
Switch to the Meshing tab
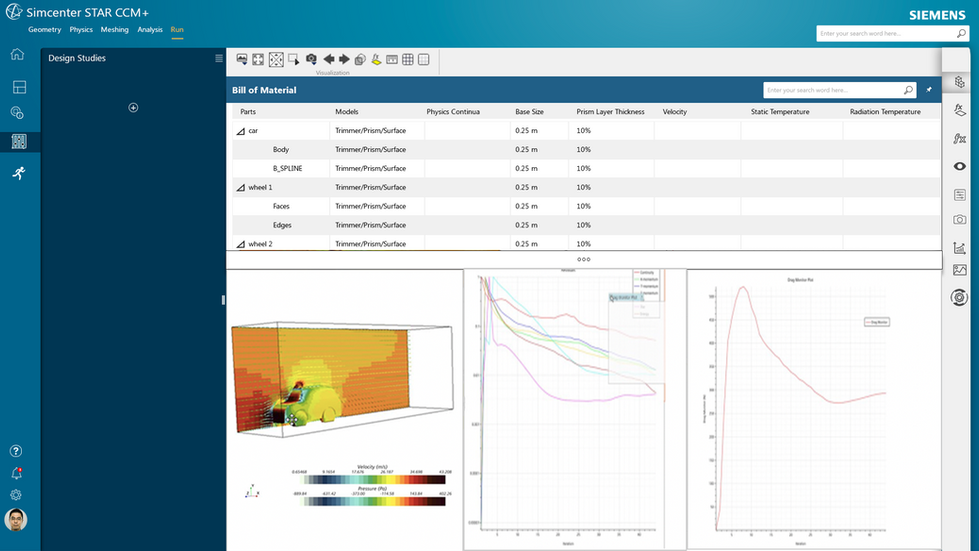click(x=114, y=29)
